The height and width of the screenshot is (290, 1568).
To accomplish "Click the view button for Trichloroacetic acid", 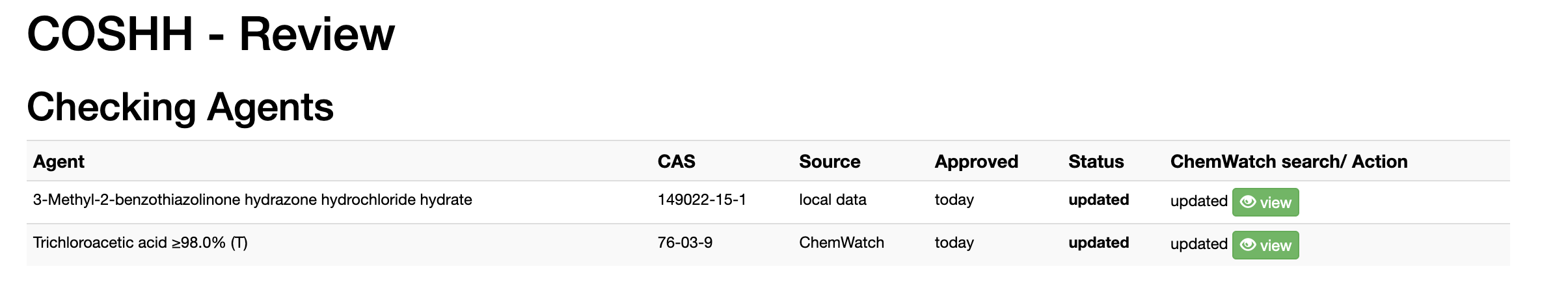I will (1265, 245).
